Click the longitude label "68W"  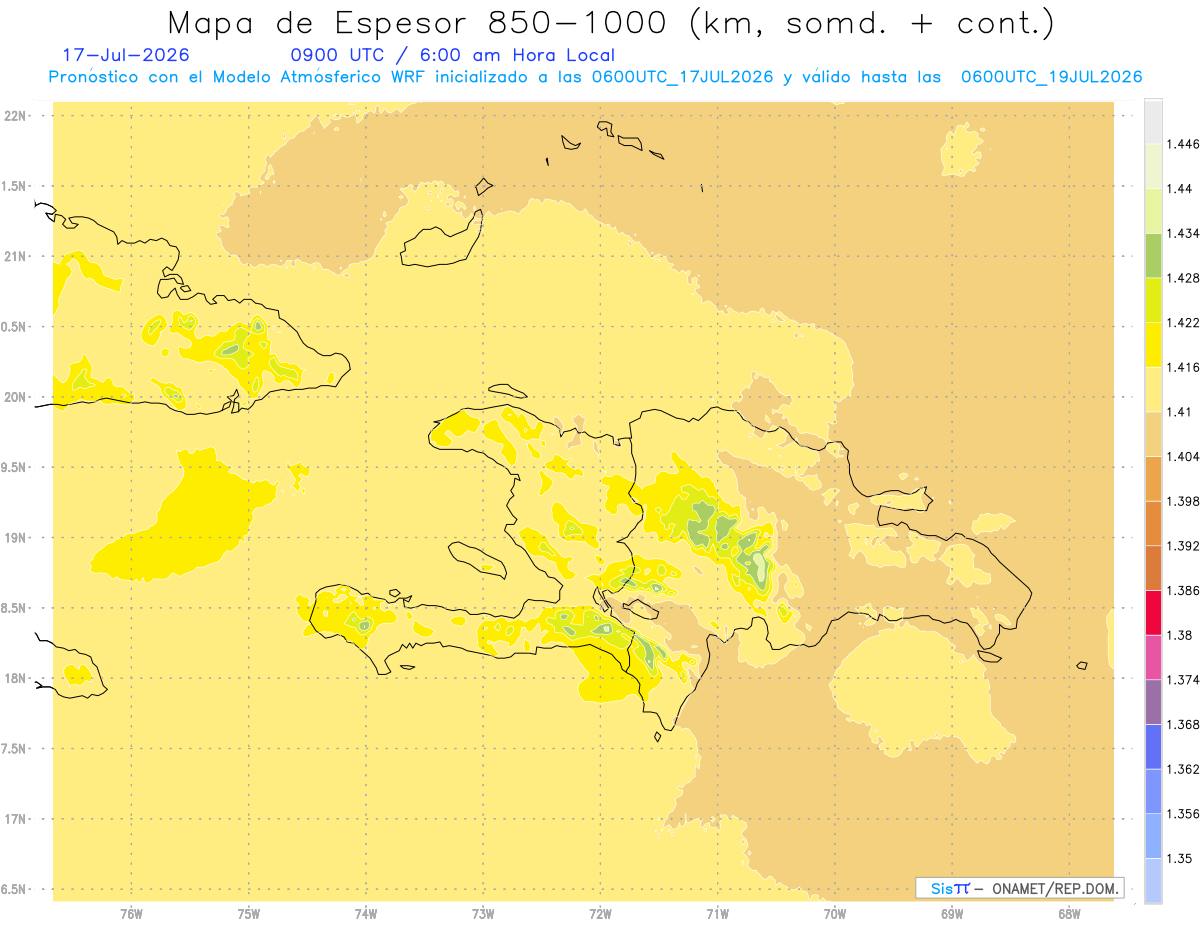(1069, 914)
